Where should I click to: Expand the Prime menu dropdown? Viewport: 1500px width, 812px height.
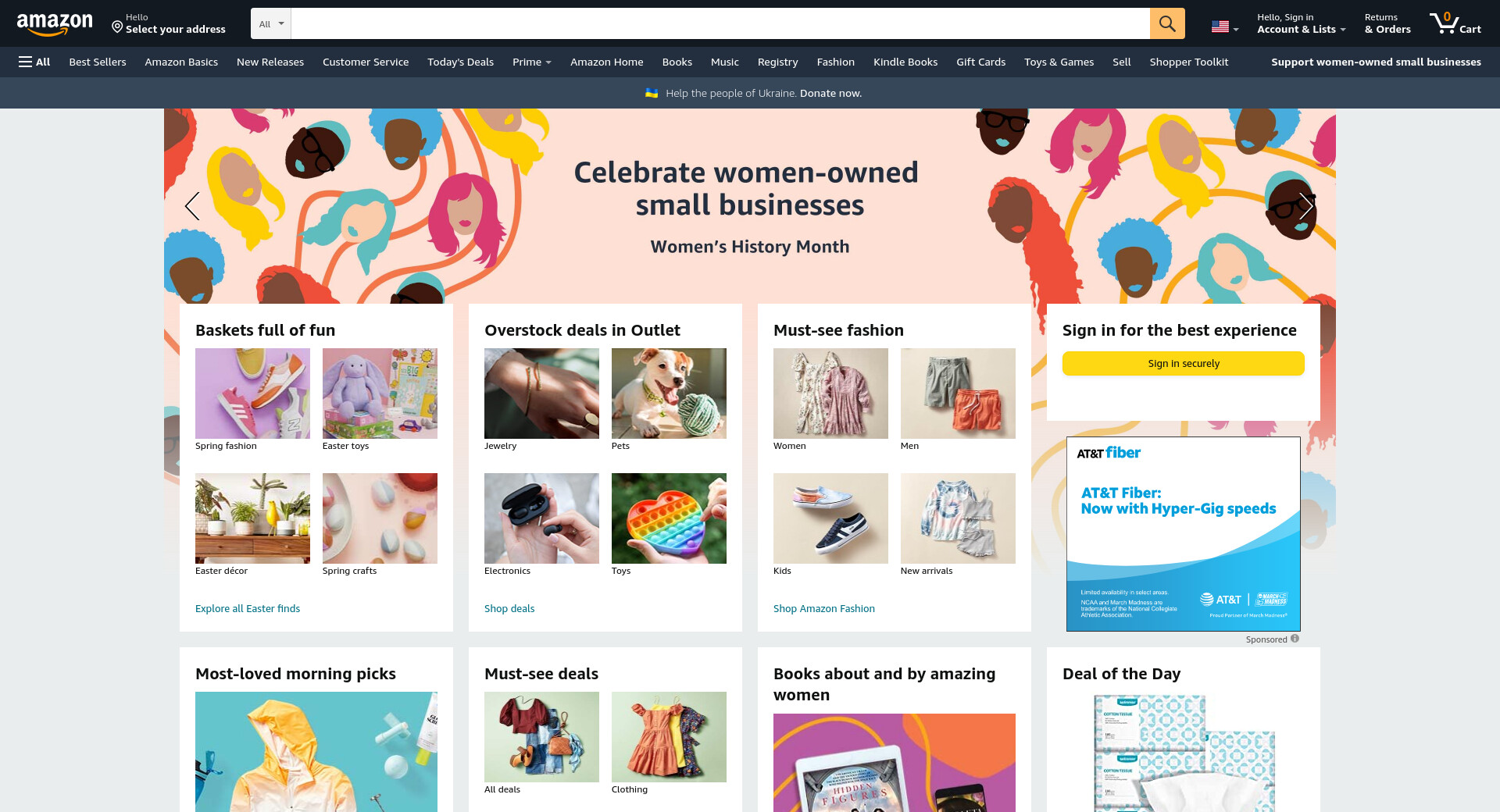531,62
